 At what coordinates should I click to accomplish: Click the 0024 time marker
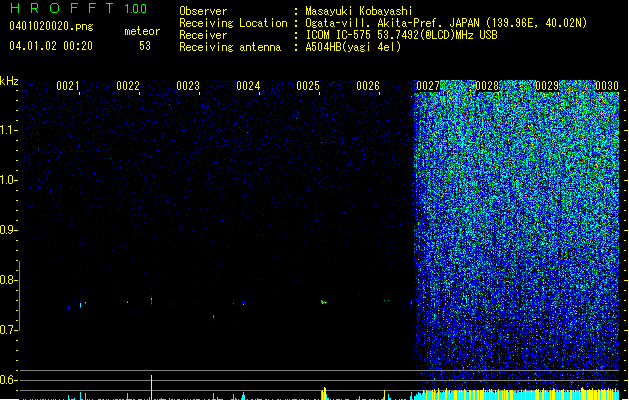click(x=248, y=85)
